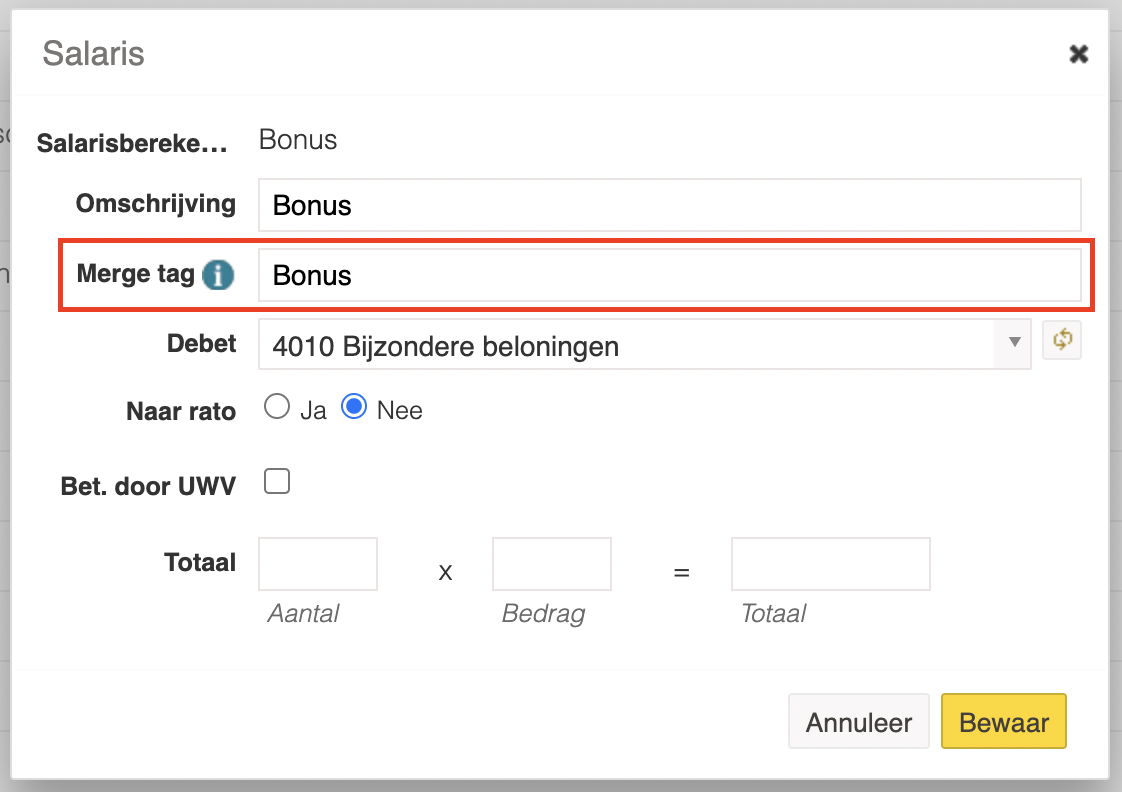Click the Ja label text

coord(313,411)
